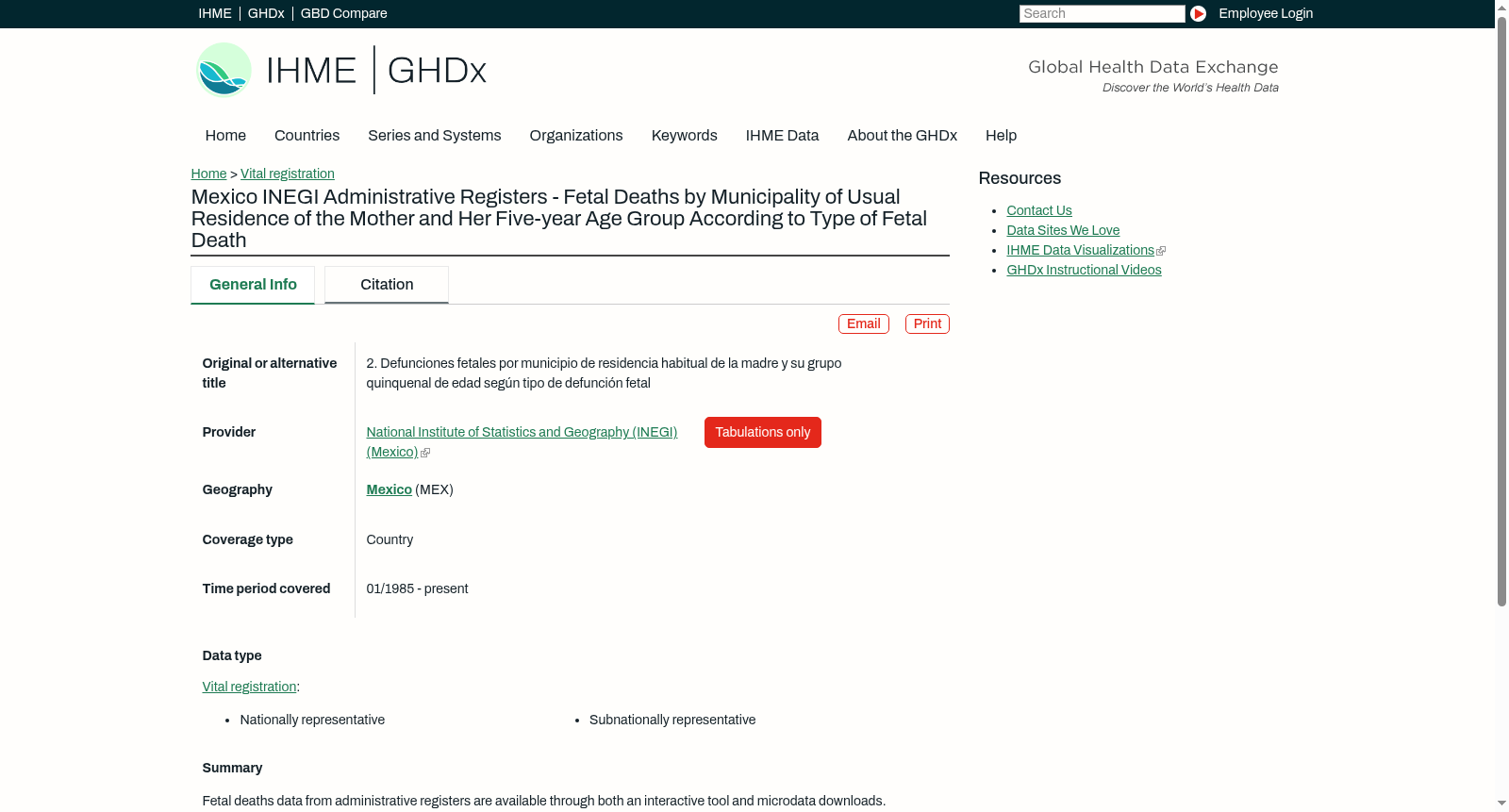
Task: Click the red search submit arrow icon
Action: (1198, 13)
